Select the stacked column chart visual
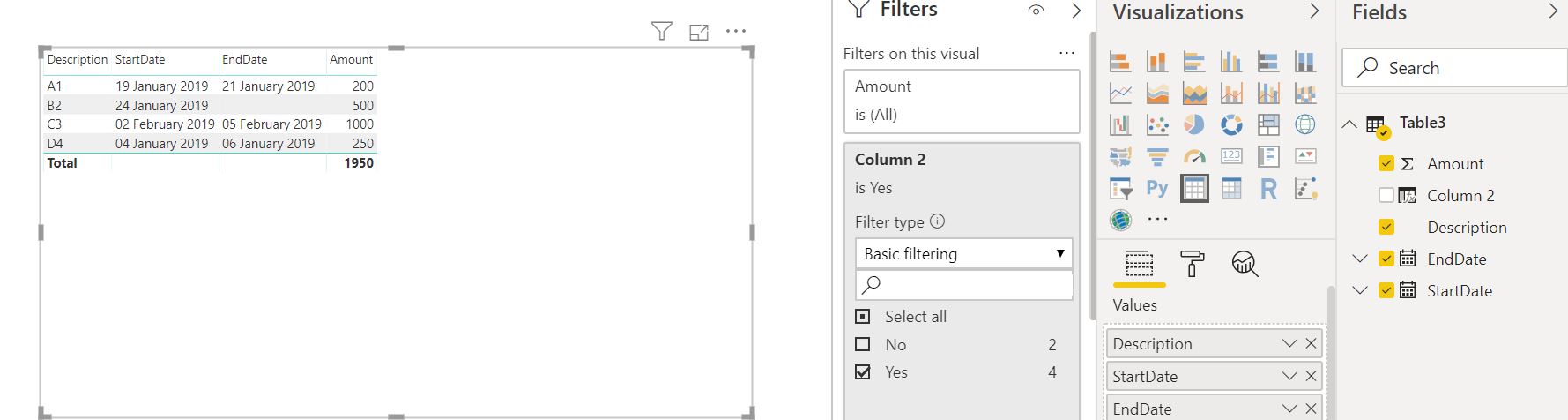1568x420 pixels. point(1157,61)
